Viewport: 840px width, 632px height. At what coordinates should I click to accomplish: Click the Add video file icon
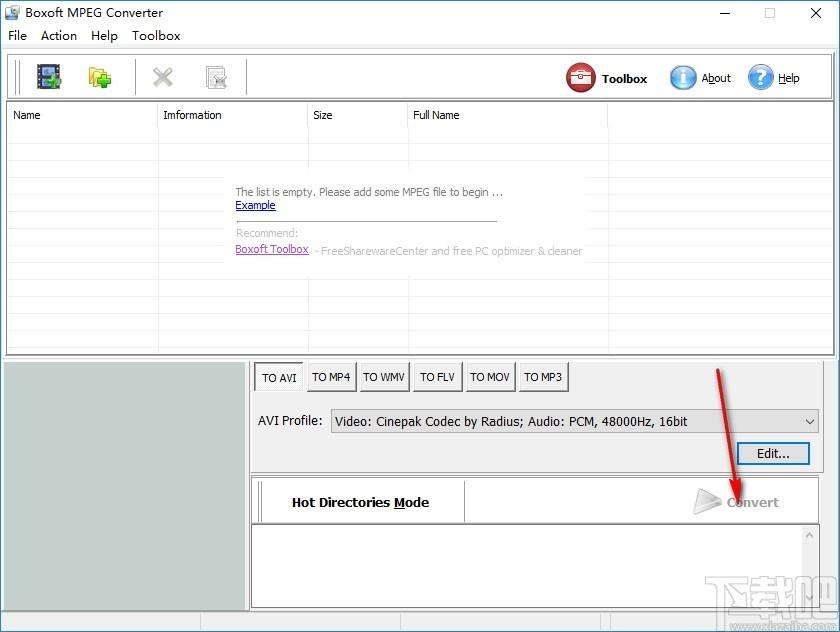pyautogui.click(x=49, y=77)
